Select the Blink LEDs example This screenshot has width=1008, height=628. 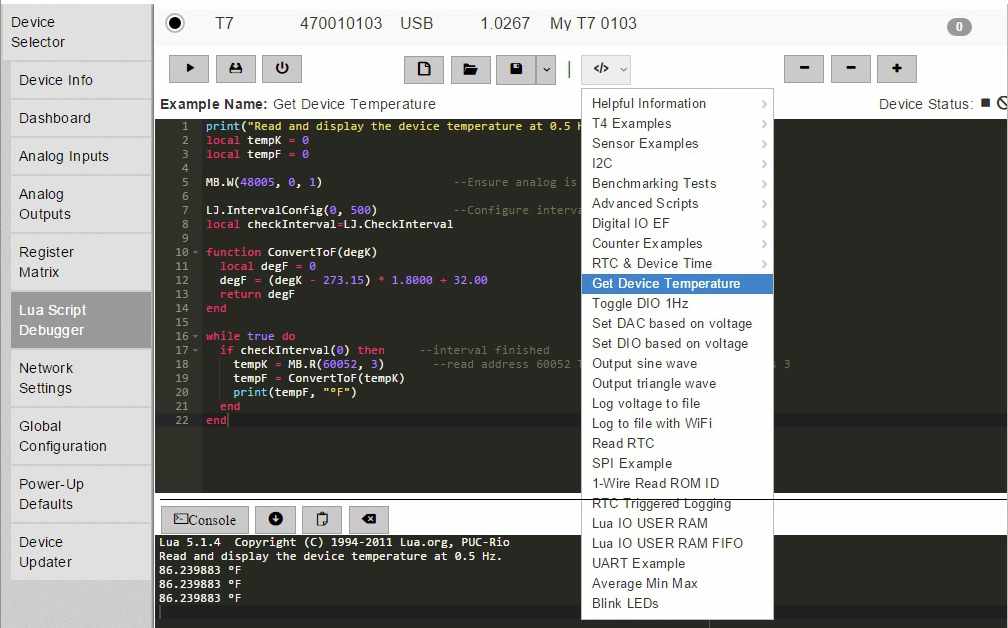tap(625, 603)
